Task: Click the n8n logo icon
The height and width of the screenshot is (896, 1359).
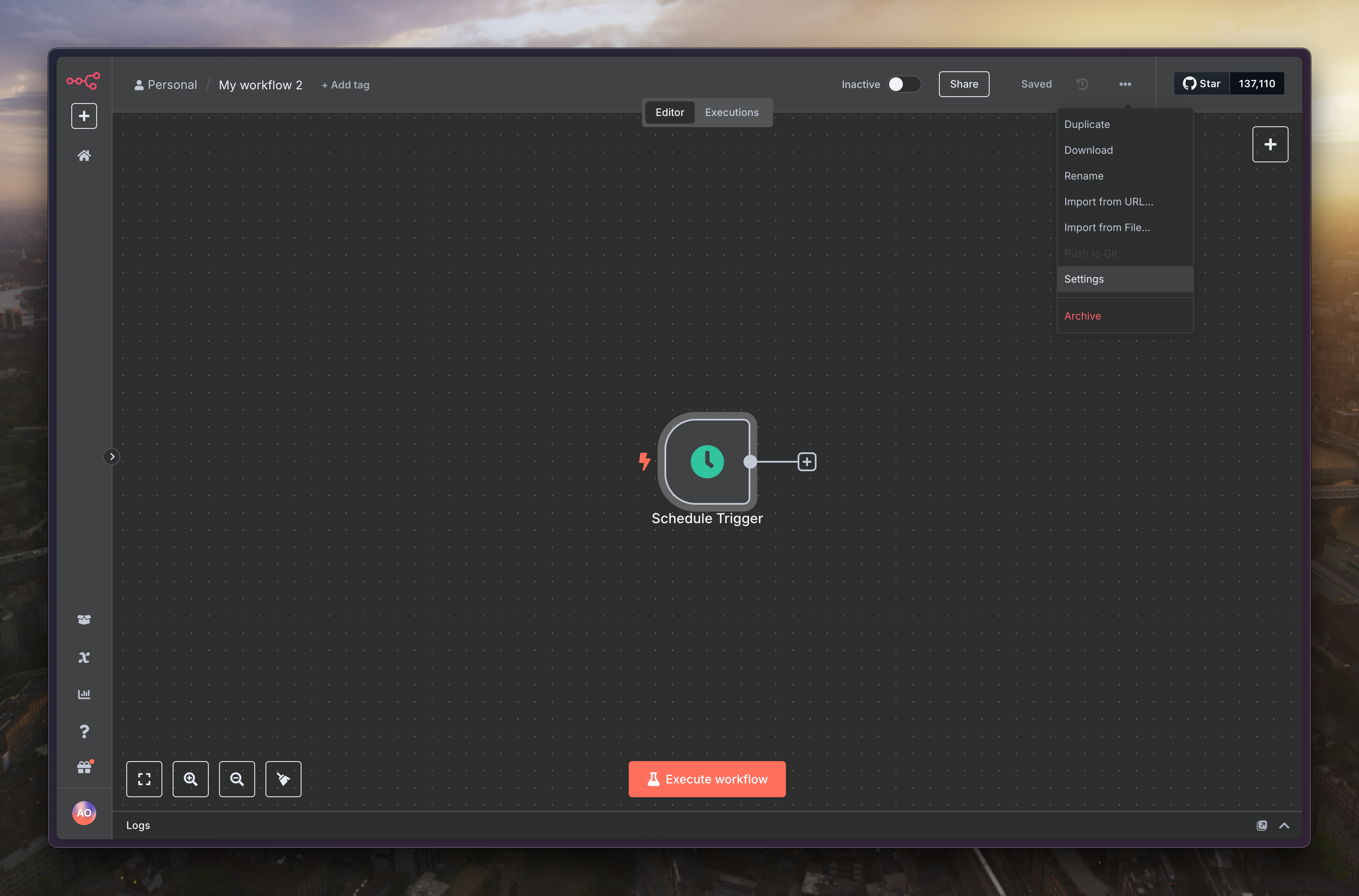Action: pos(83,81)
